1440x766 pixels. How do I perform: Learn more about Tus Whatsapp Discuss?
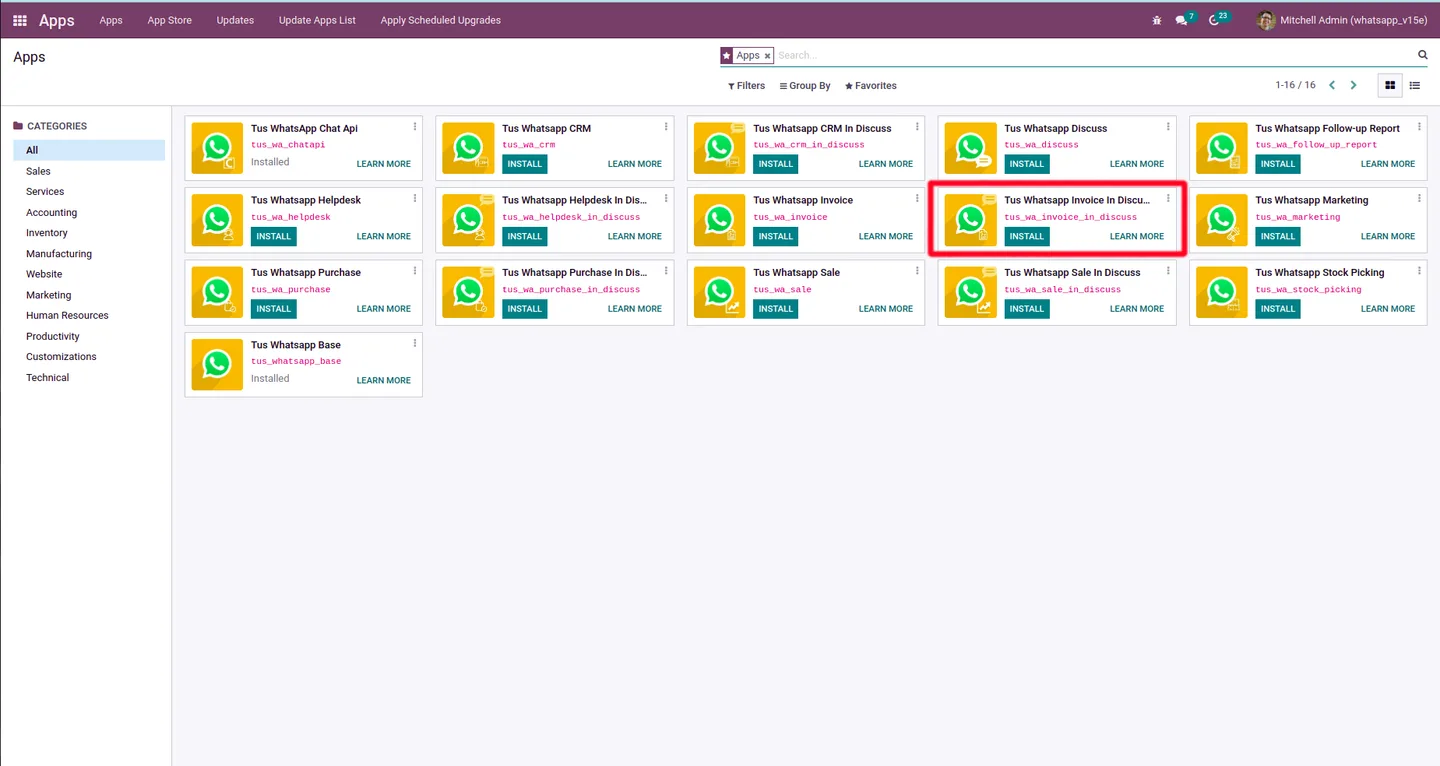pyautogui.click(x=1137, y=164)
